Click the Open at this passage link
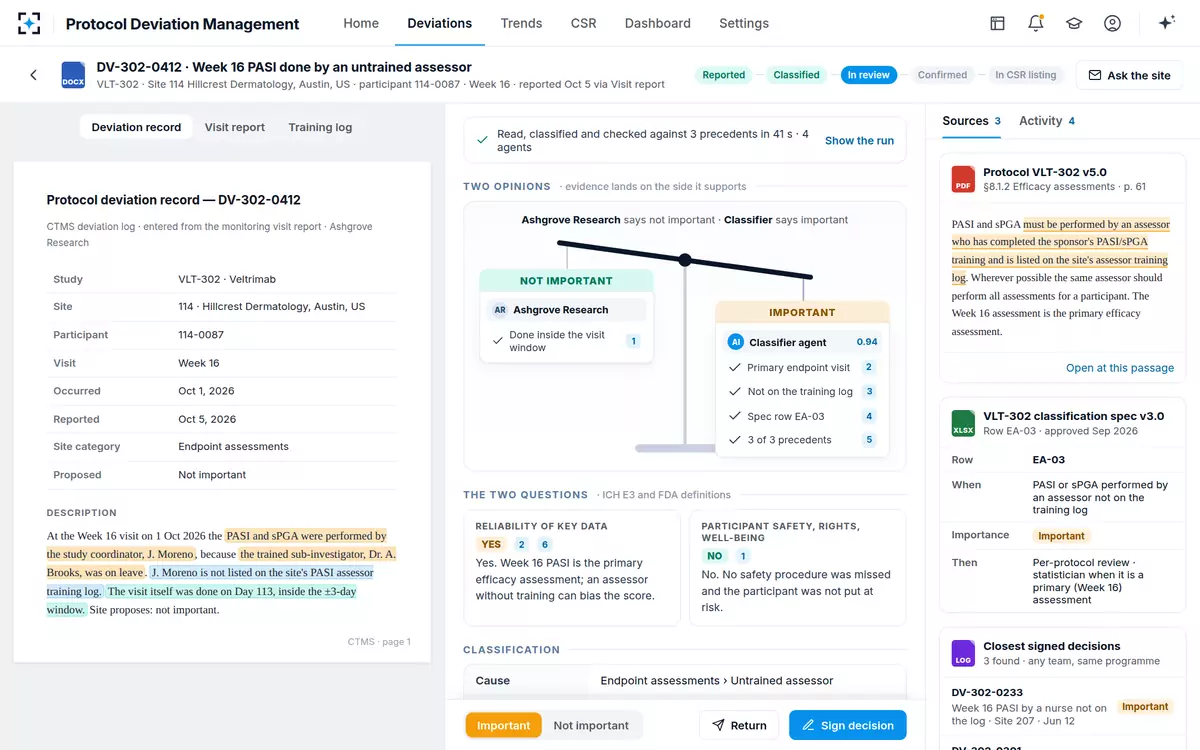The width and height of the screenshot is (1200, 750). coord(1120,368)
